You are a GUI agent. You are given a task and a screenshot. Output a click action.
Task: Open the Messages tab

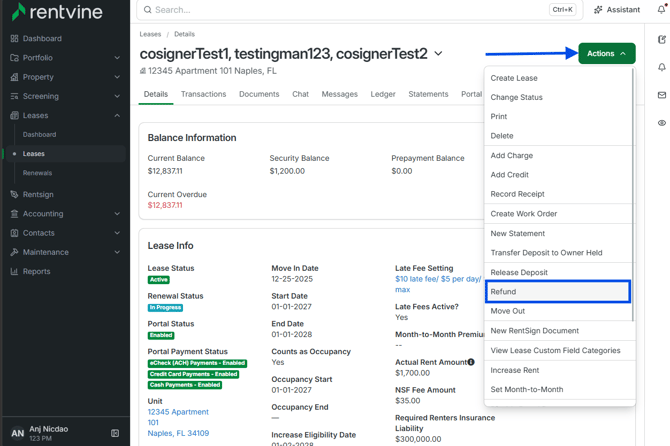[339, 94]
